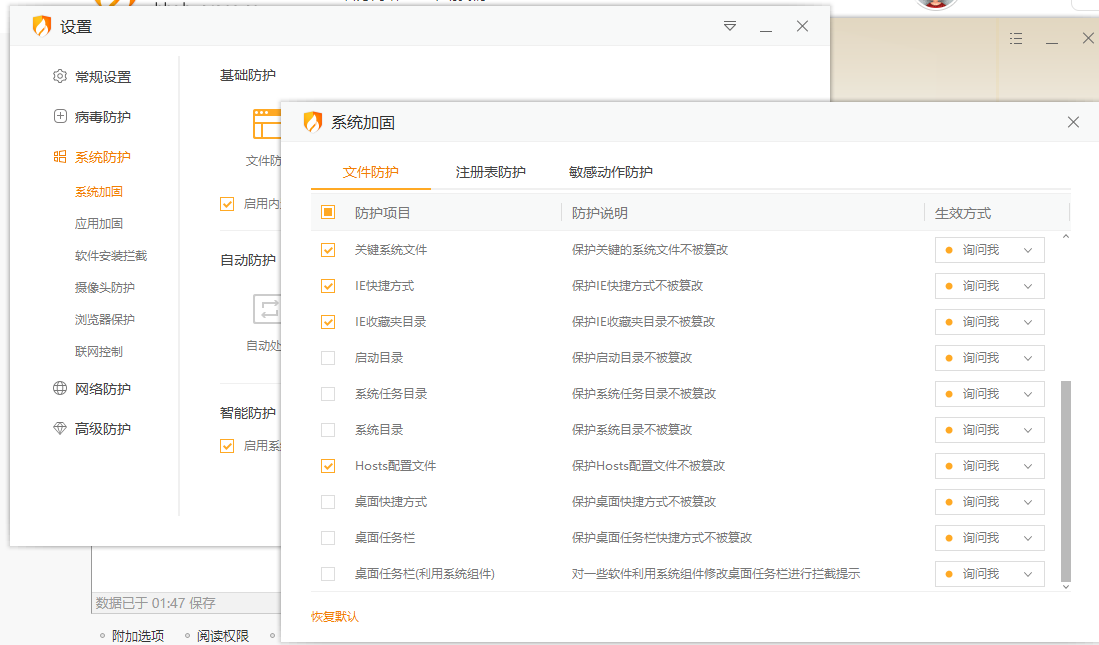Expand the chevron menu on the 设置 title bar
This screenshot has width=1099, height=645.
tap(730, 26)
